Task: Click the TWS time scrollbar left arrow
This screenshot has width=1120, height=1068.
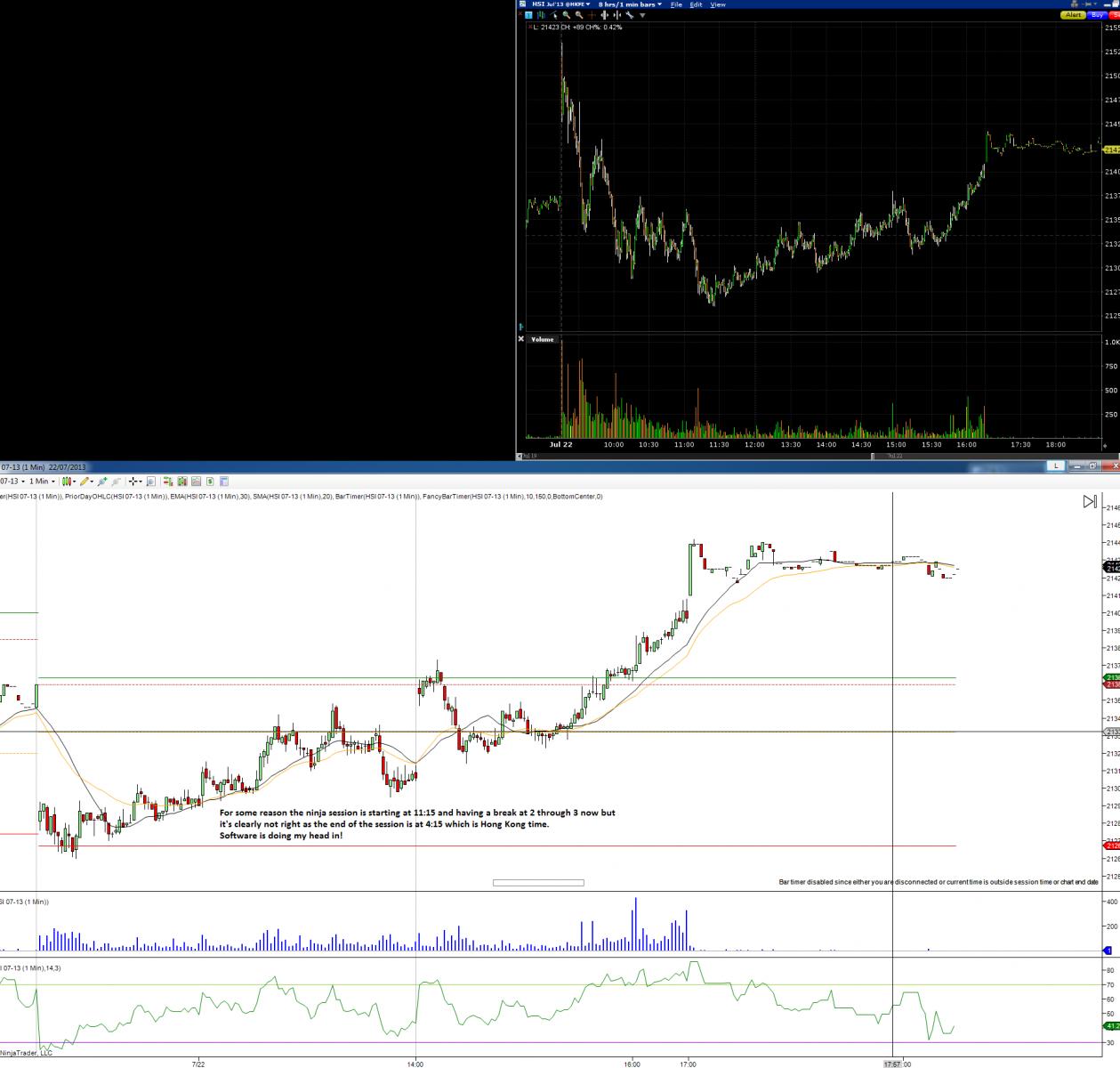Action: click(520, 456)
